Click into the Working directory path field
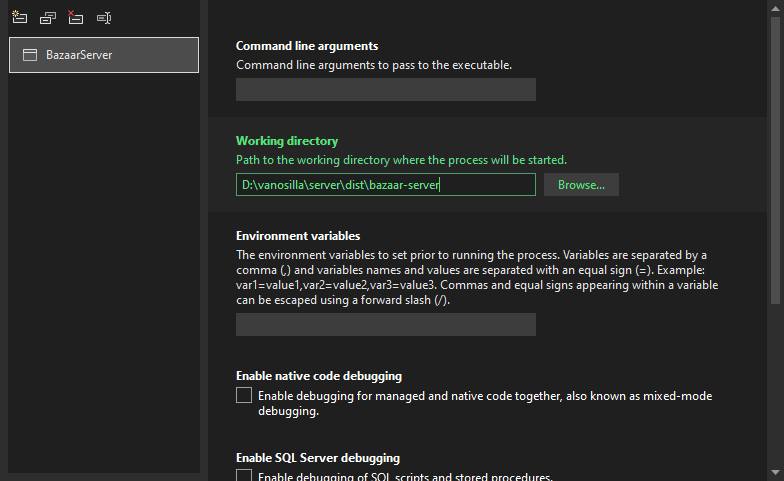 point(385,185)
